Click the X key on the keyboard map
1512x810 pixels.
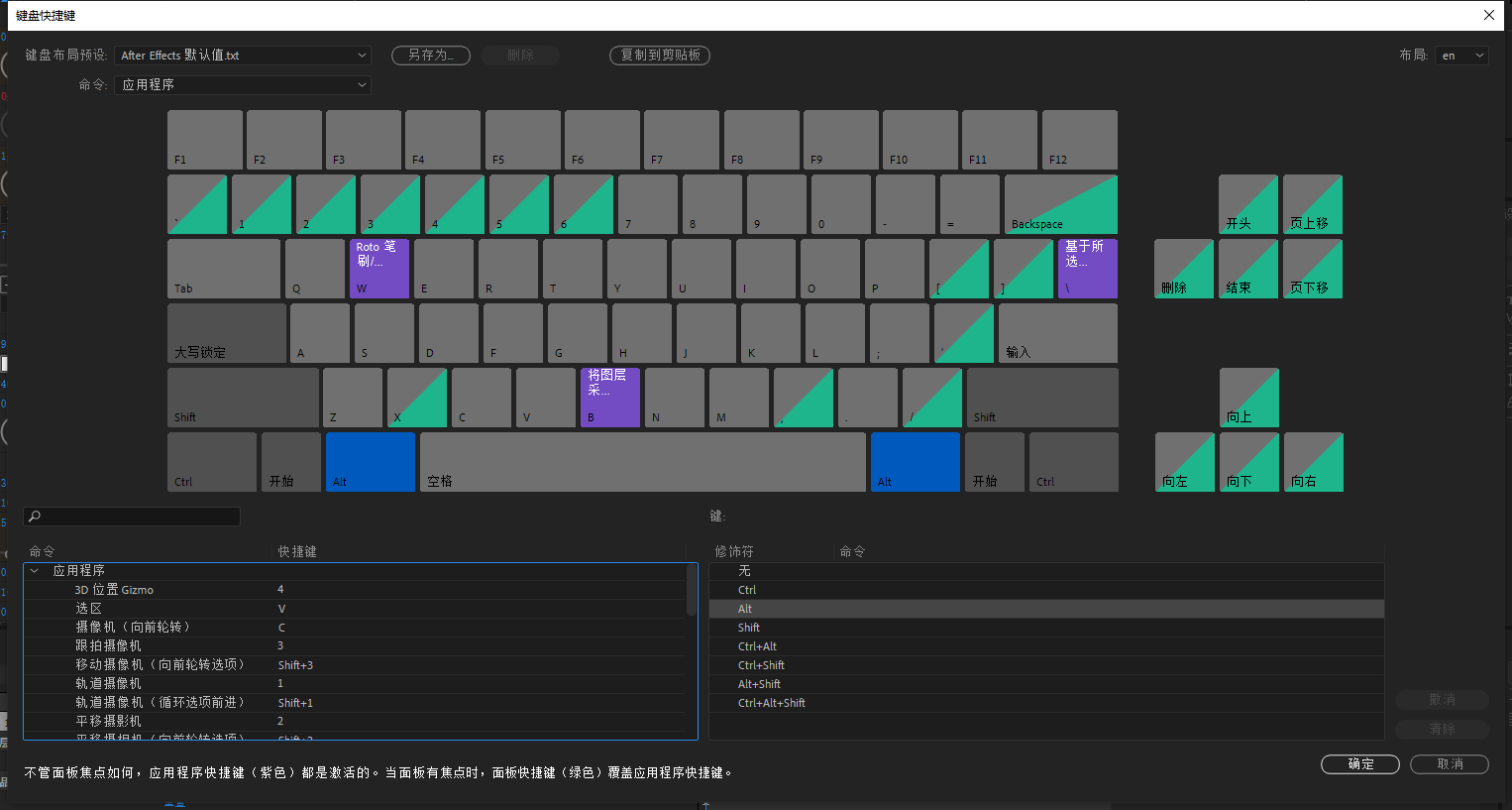tap(417, 398)
